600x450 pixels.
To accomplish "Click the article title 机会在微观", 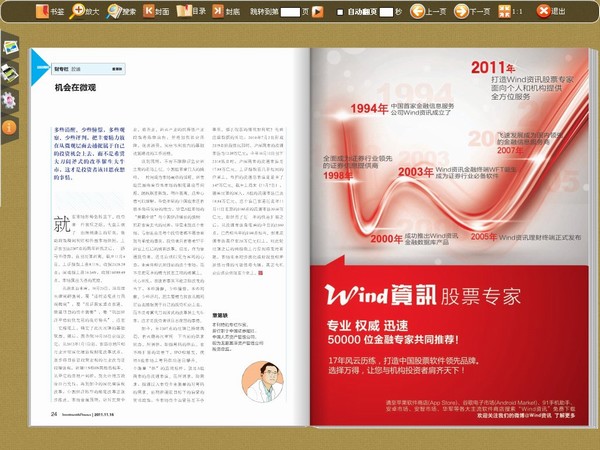I will point(75,88).
